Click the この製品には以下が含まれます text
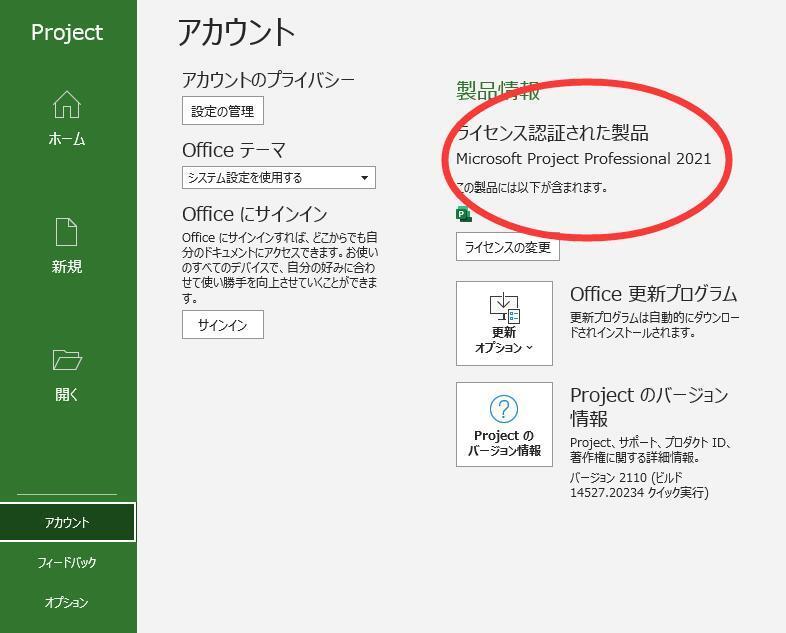The width and height of the screenshot is (786, 633). pyautogui.click(x=532, y=187)
